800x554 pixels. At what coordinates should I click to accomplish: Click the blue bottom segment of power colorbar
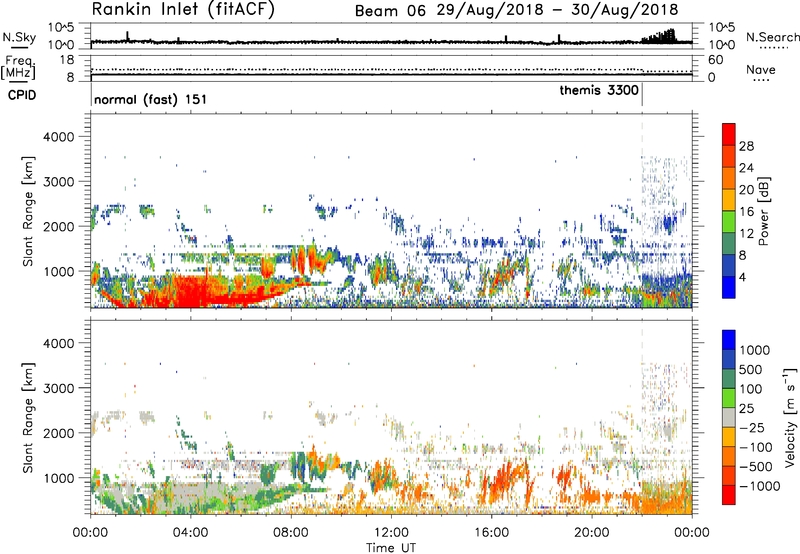pyautogui.click(x=729, y=288)
